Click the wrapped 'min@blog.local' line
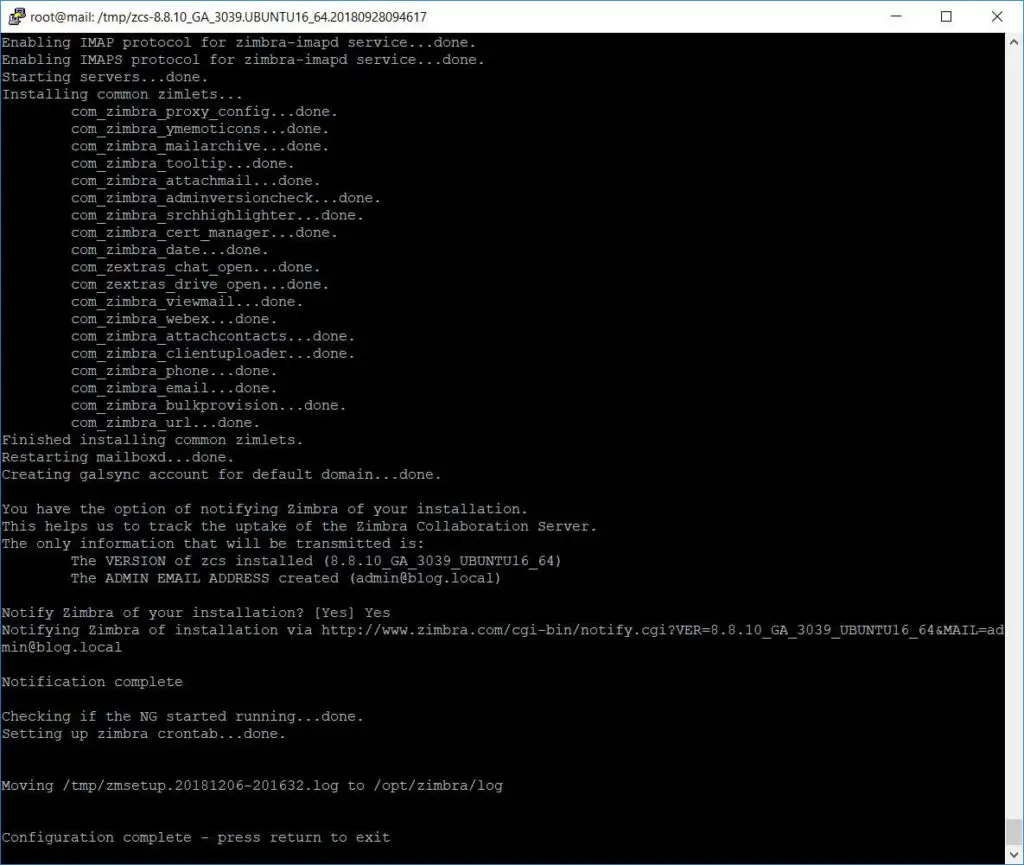1024x865 pixels. point(62,648)
